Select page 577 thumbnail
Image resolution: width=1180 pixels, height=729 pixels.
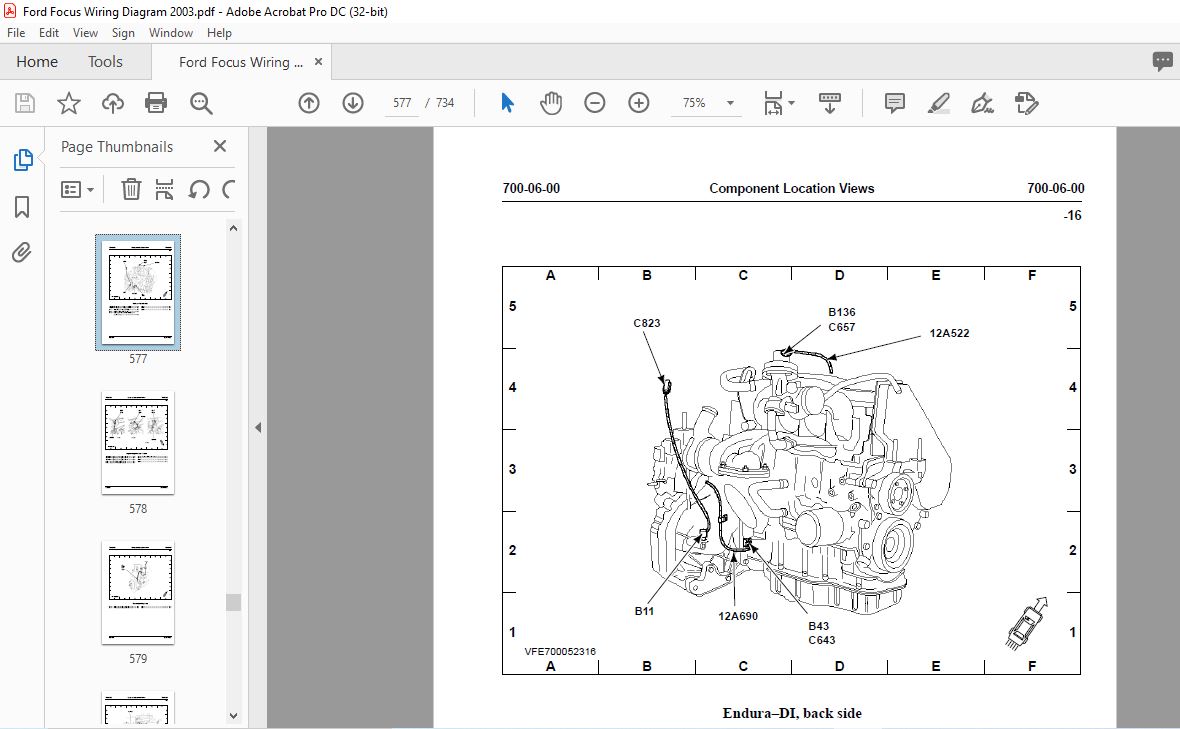(138, 292)
